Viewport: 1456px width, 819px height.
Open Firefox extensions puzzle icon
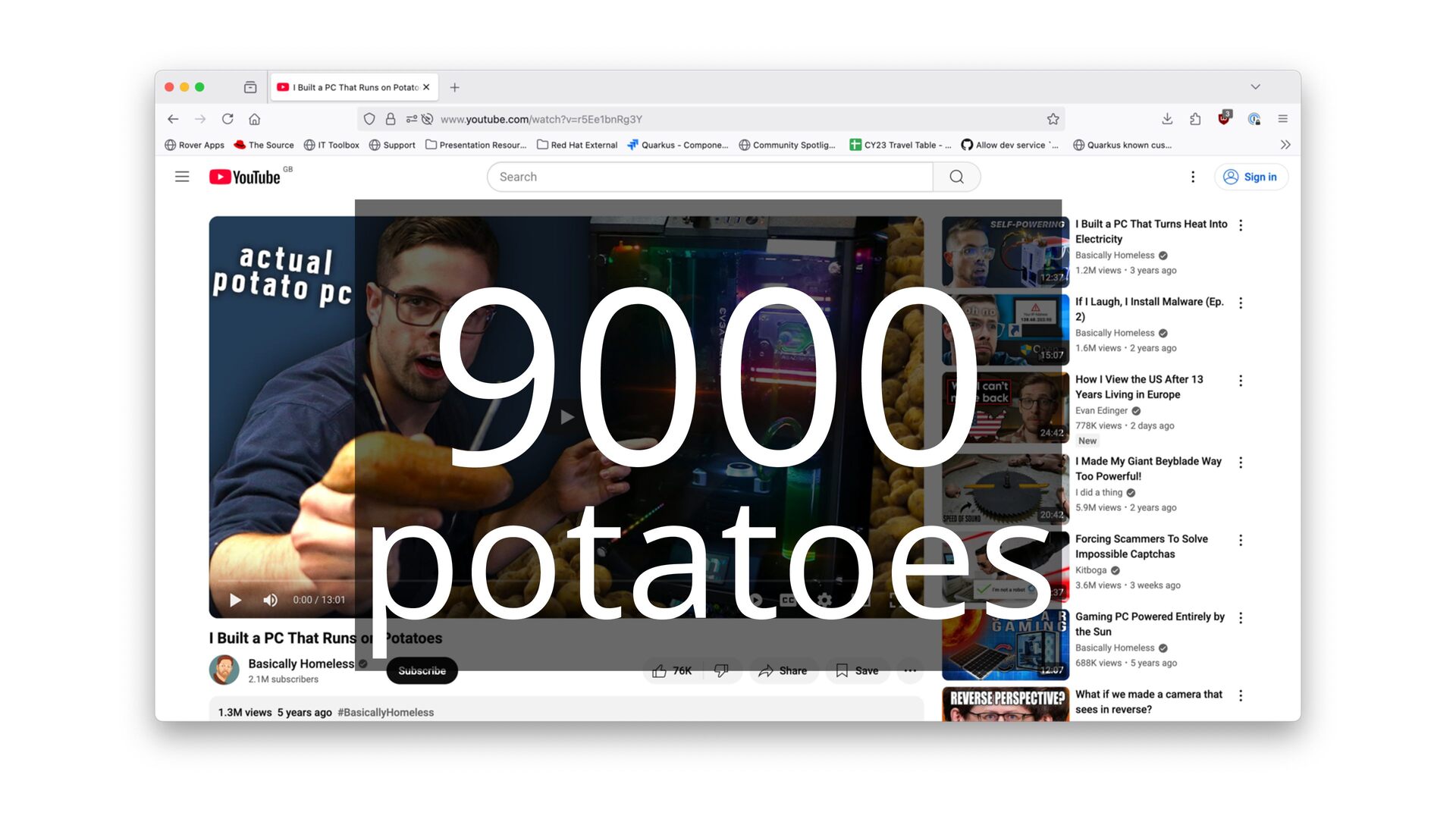(1195, 119)
